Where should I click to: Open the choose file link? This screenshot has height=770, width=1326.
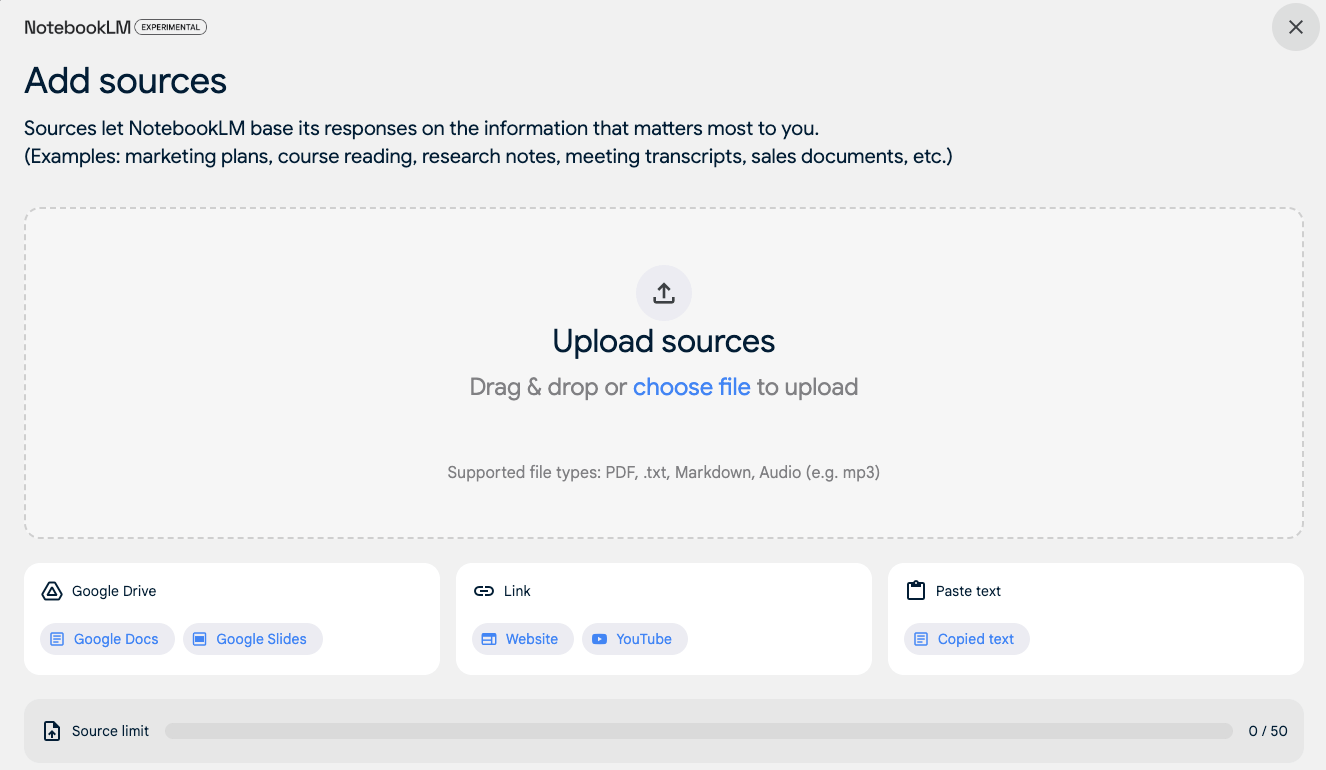coord(691,387)
